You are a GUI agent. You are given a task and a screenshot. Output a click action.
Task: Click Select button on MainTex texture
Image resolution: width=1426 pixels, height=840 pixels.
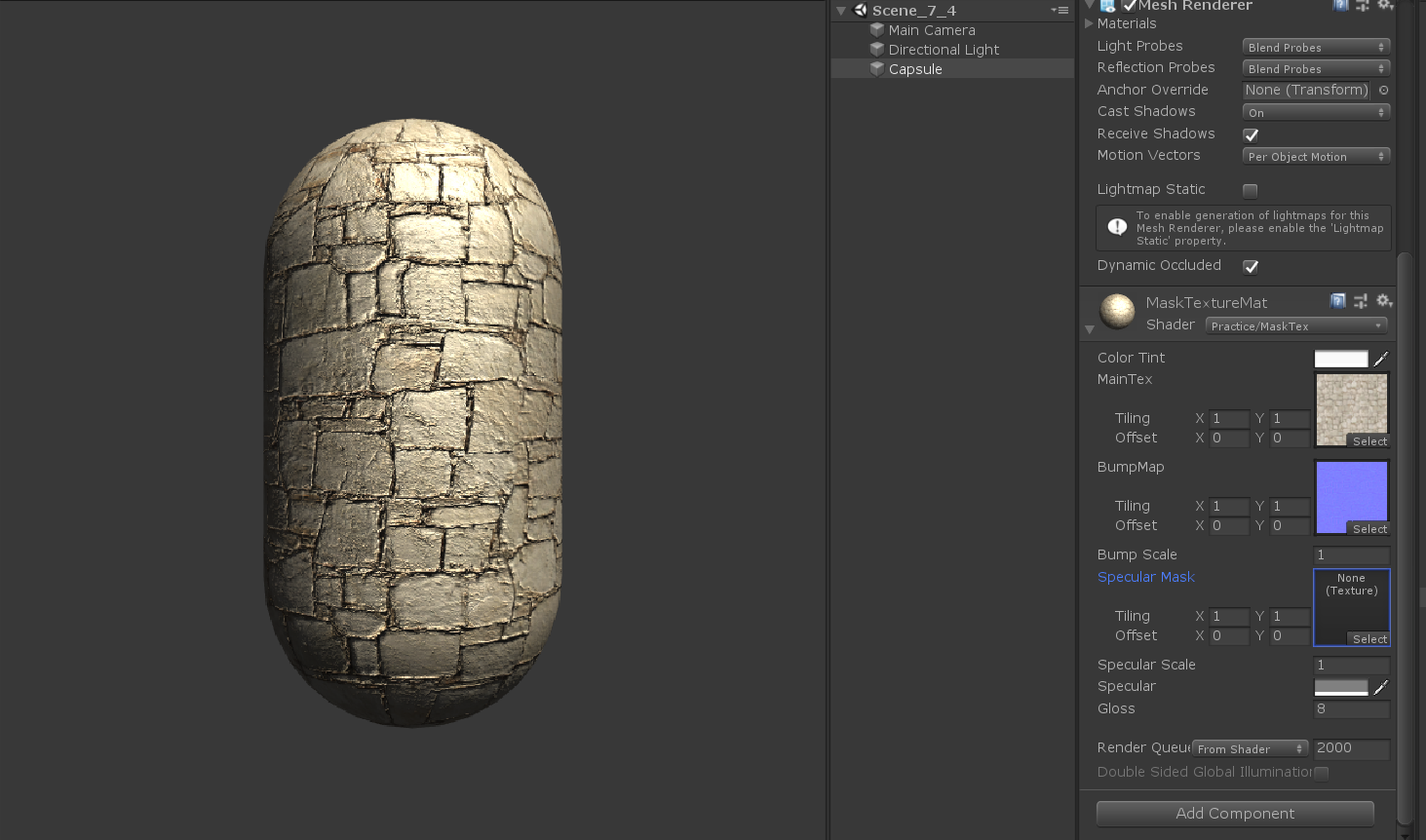click(1369, 441)
